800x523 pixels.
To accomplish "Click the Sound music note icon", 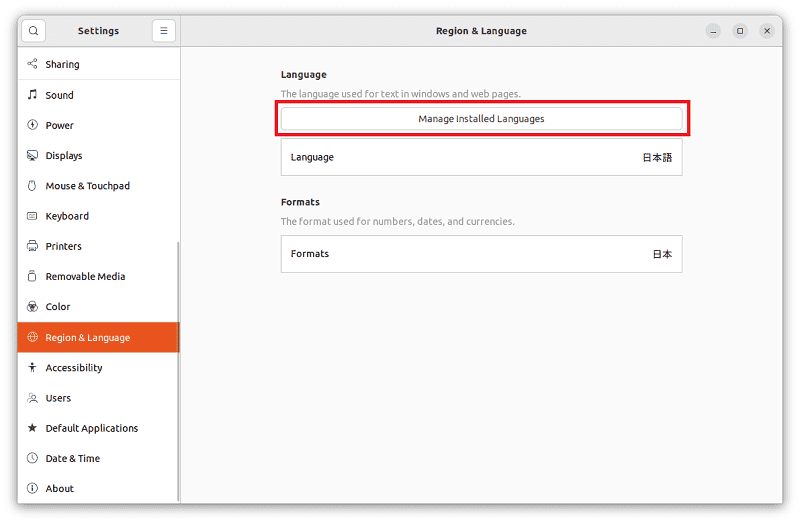I will pyautogui.click(x=32, y=94).
